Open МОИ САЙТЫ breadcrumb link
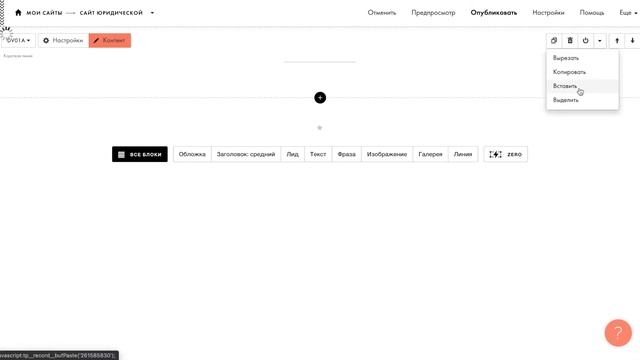 [44, 13]
